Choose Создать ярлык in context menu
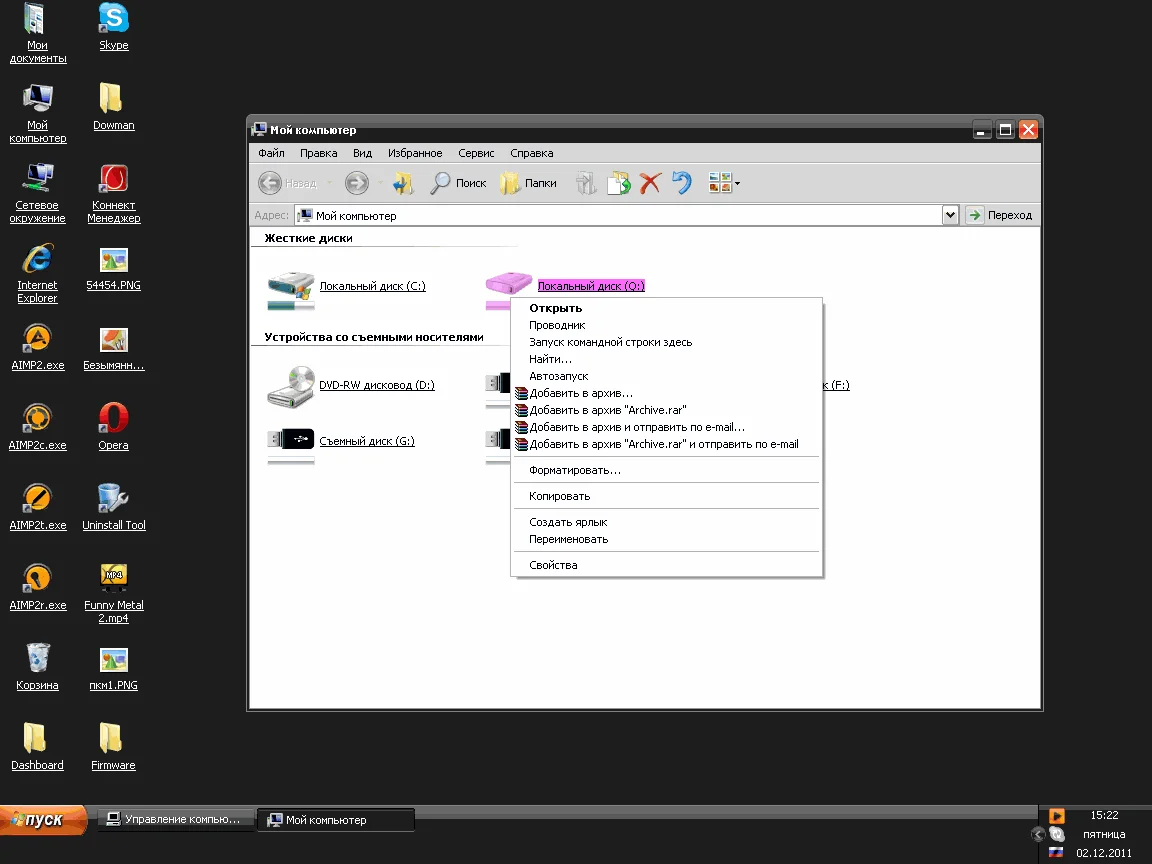 pyautogui.click(x=666, y=522)
